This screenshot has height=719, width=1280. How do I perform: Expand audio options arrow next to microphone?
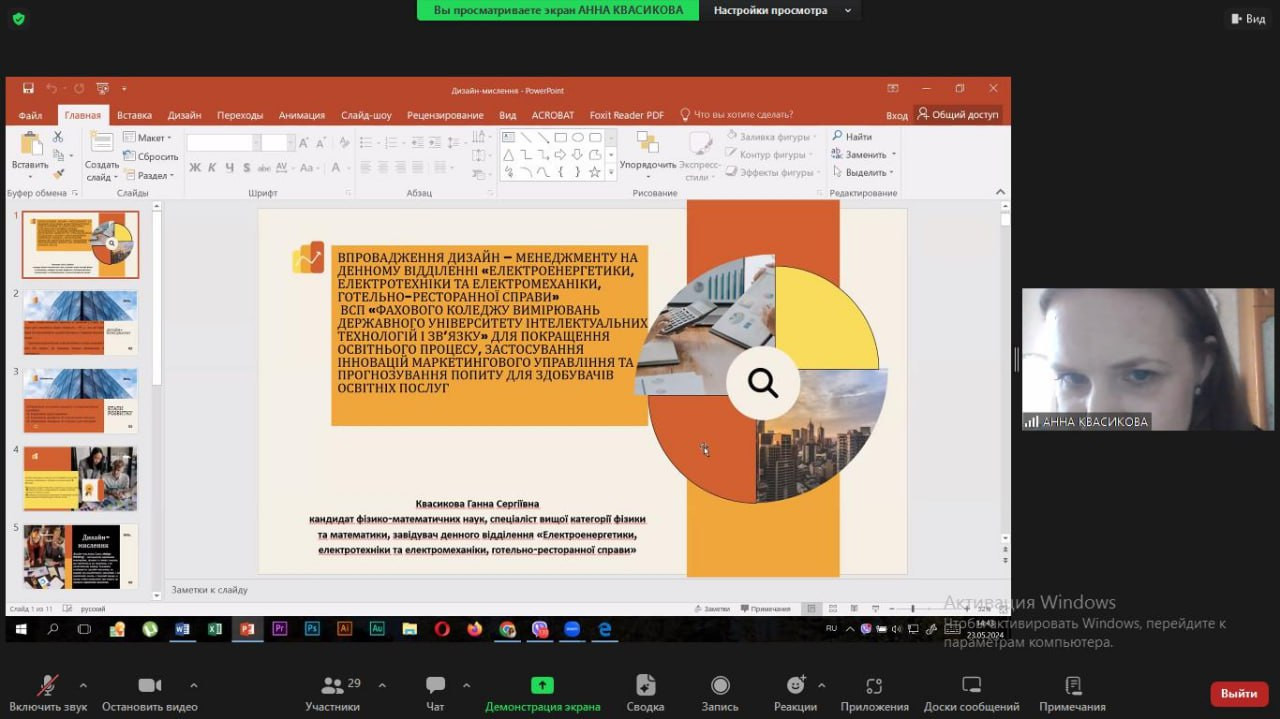tap(83, 685)
